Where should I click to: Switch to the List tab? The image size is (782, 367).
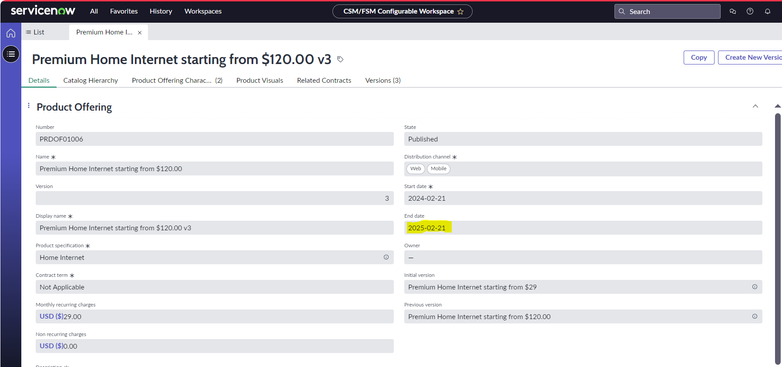coord(35,32)
